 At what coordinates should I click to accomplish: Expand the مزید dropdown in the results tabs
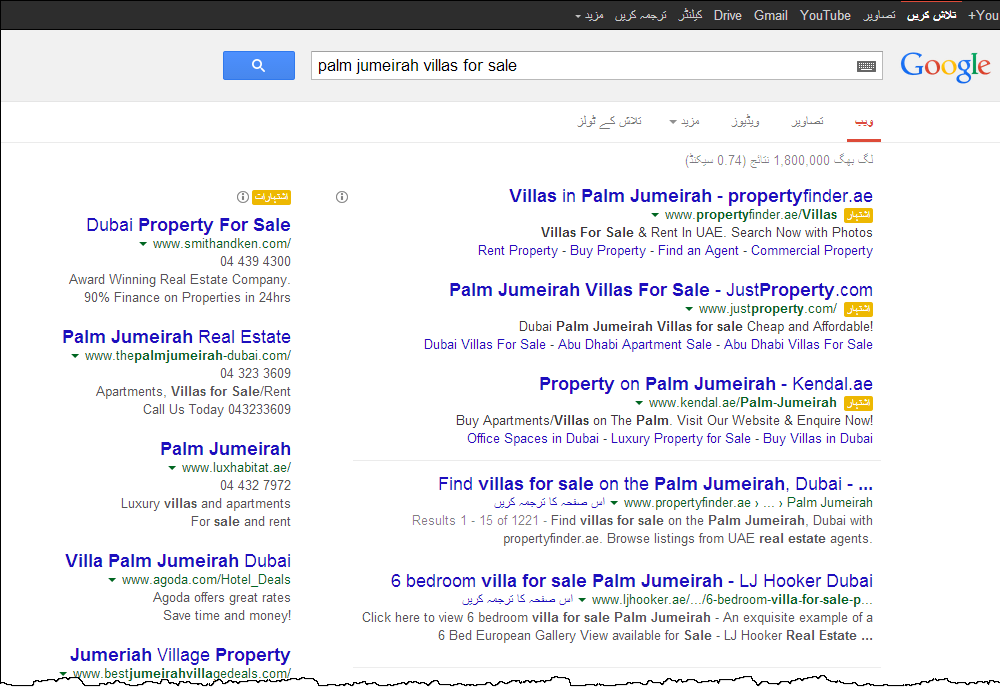point(684,121)
